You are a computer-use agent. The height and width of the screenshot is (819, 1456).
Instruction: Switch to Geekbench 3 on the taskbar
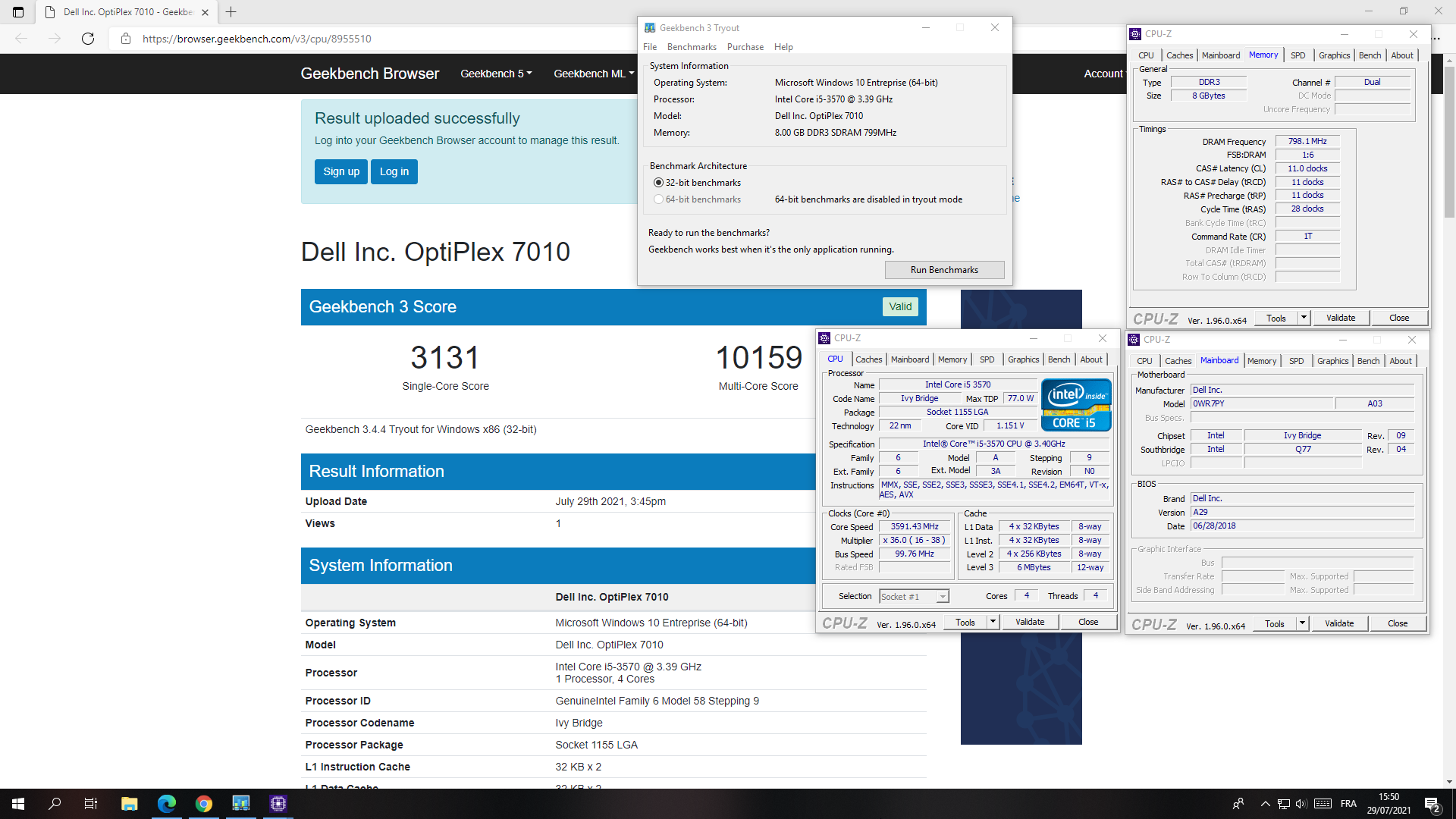[240, 804]
